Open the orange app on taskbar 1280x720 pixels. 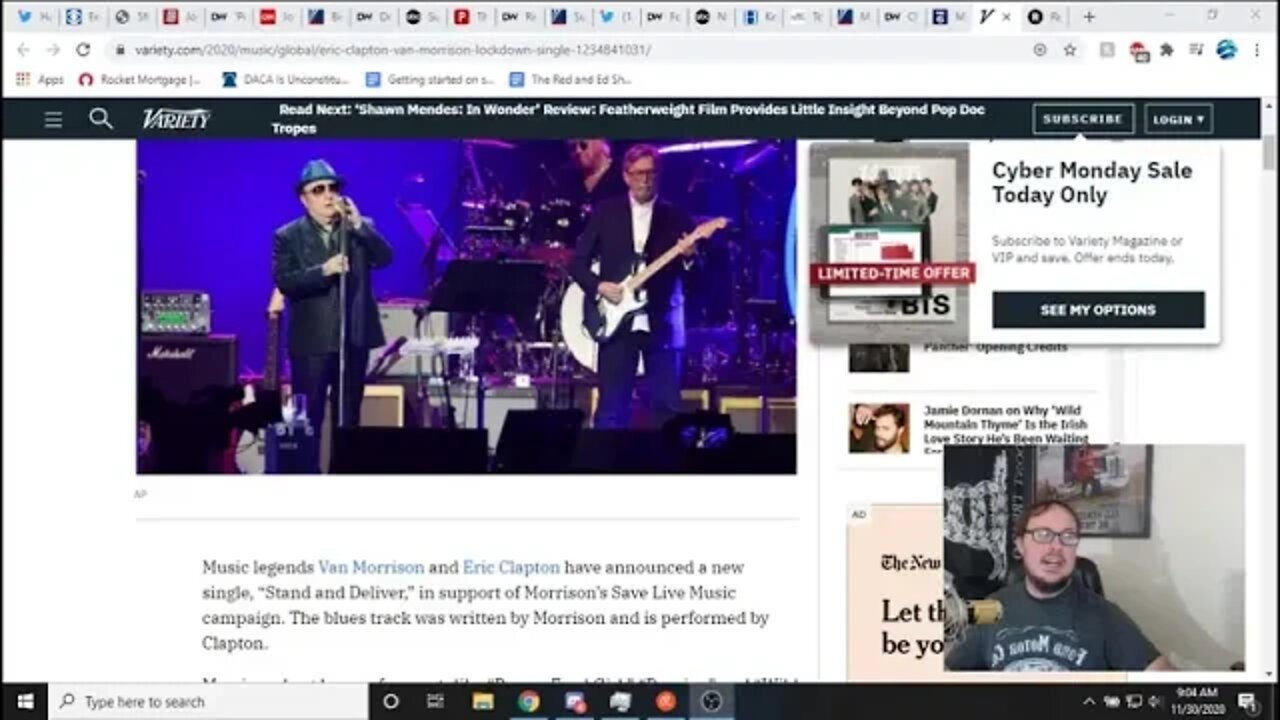(x=666, y=701)
